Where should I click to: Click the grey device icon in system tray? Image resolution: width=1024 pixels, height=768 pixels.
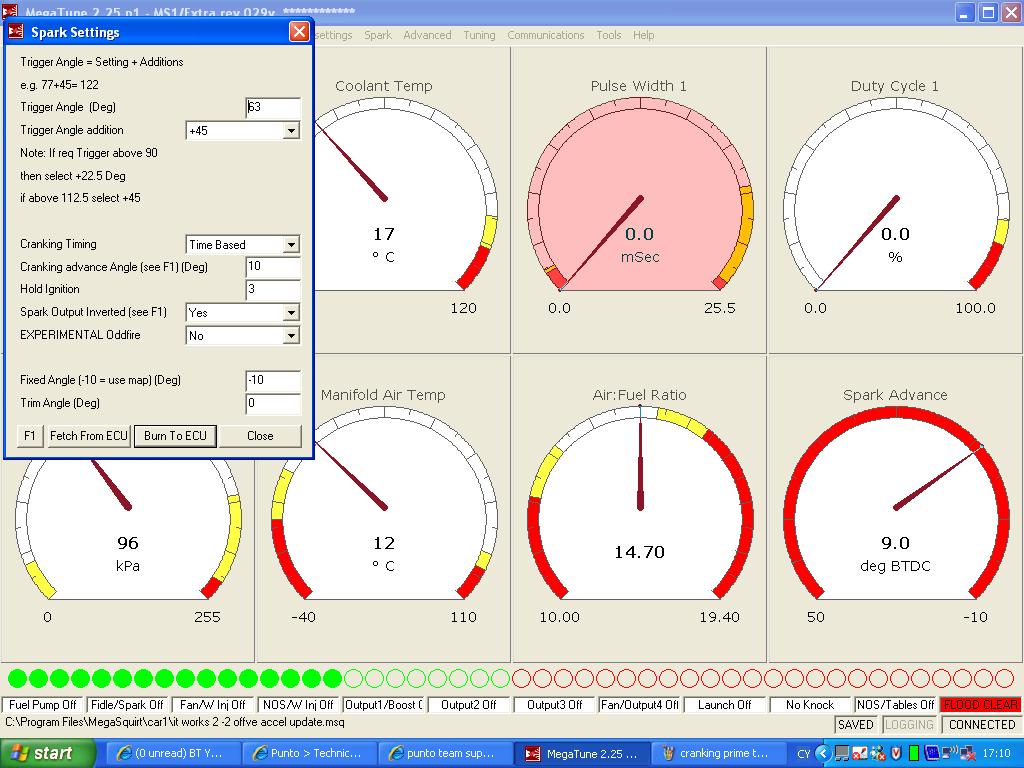tap(841, 754)
